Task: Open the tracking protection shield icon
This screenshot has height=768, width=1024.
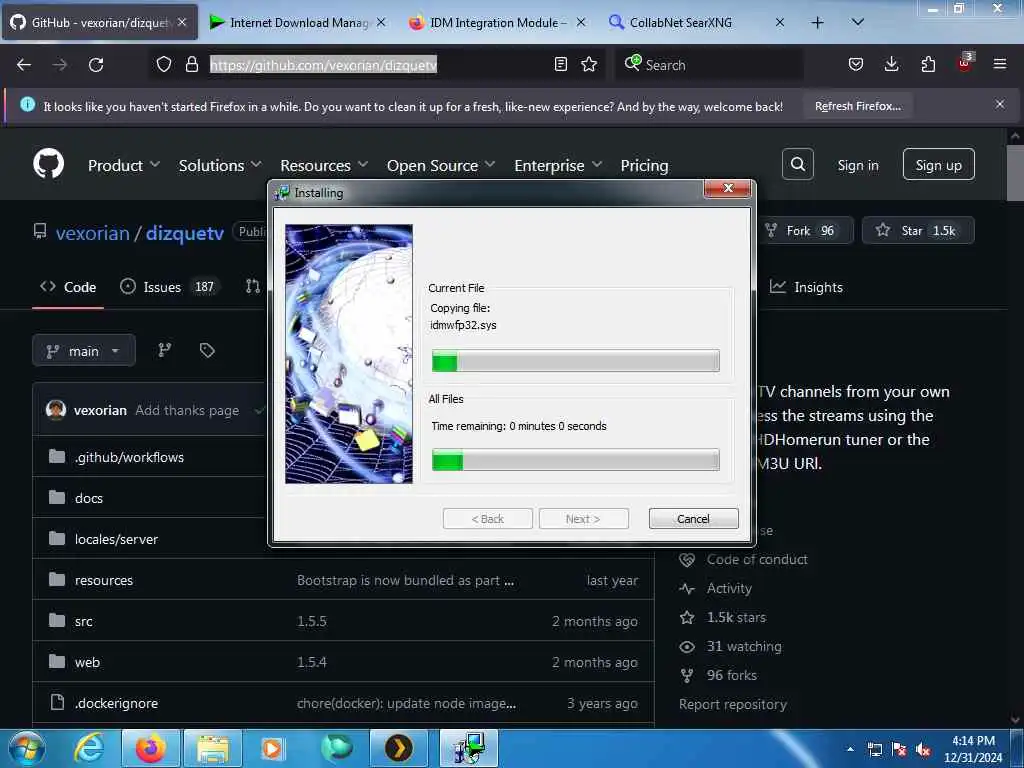Action: [163, 64]
